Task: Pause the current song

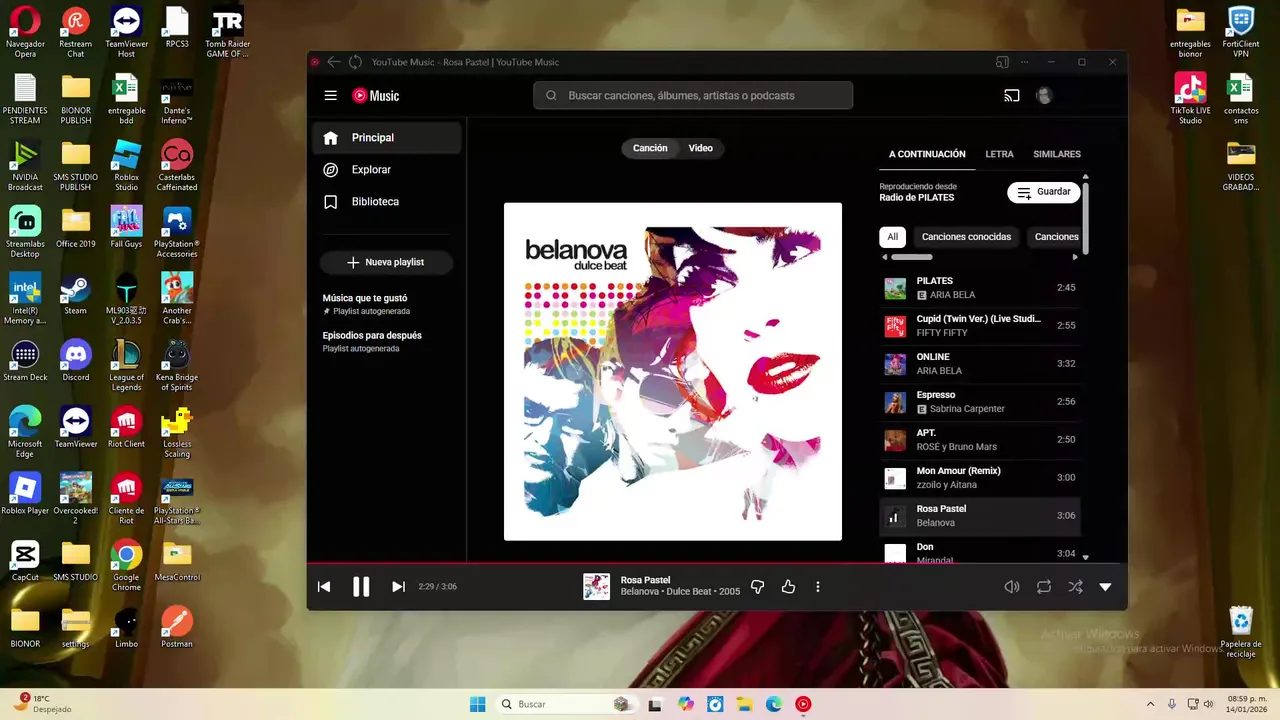Action: [x=361, y=587]
